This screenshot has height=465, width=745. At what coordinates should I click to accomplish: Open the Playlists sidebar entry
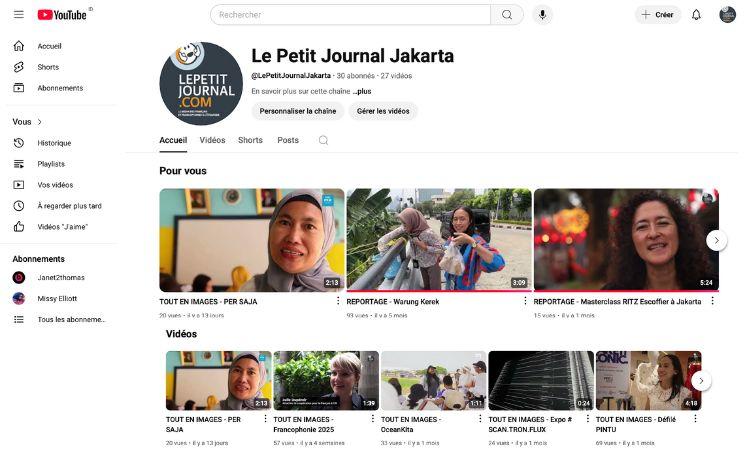51,164
